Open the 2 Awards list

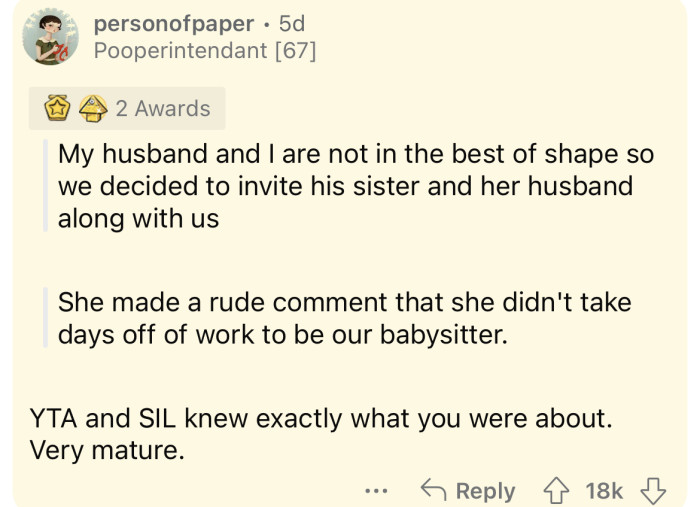coord(162,108)
